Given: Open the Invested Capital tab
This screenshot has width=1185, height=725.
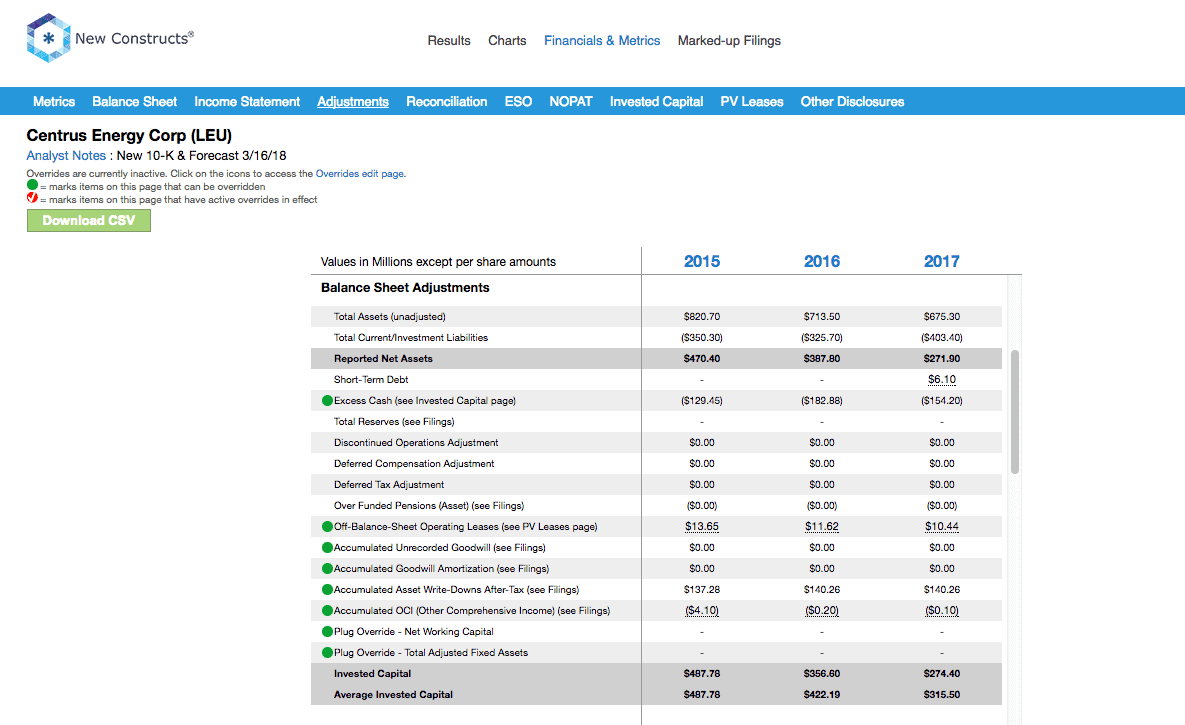Looking at the screenshot, I should click(657, 101).
